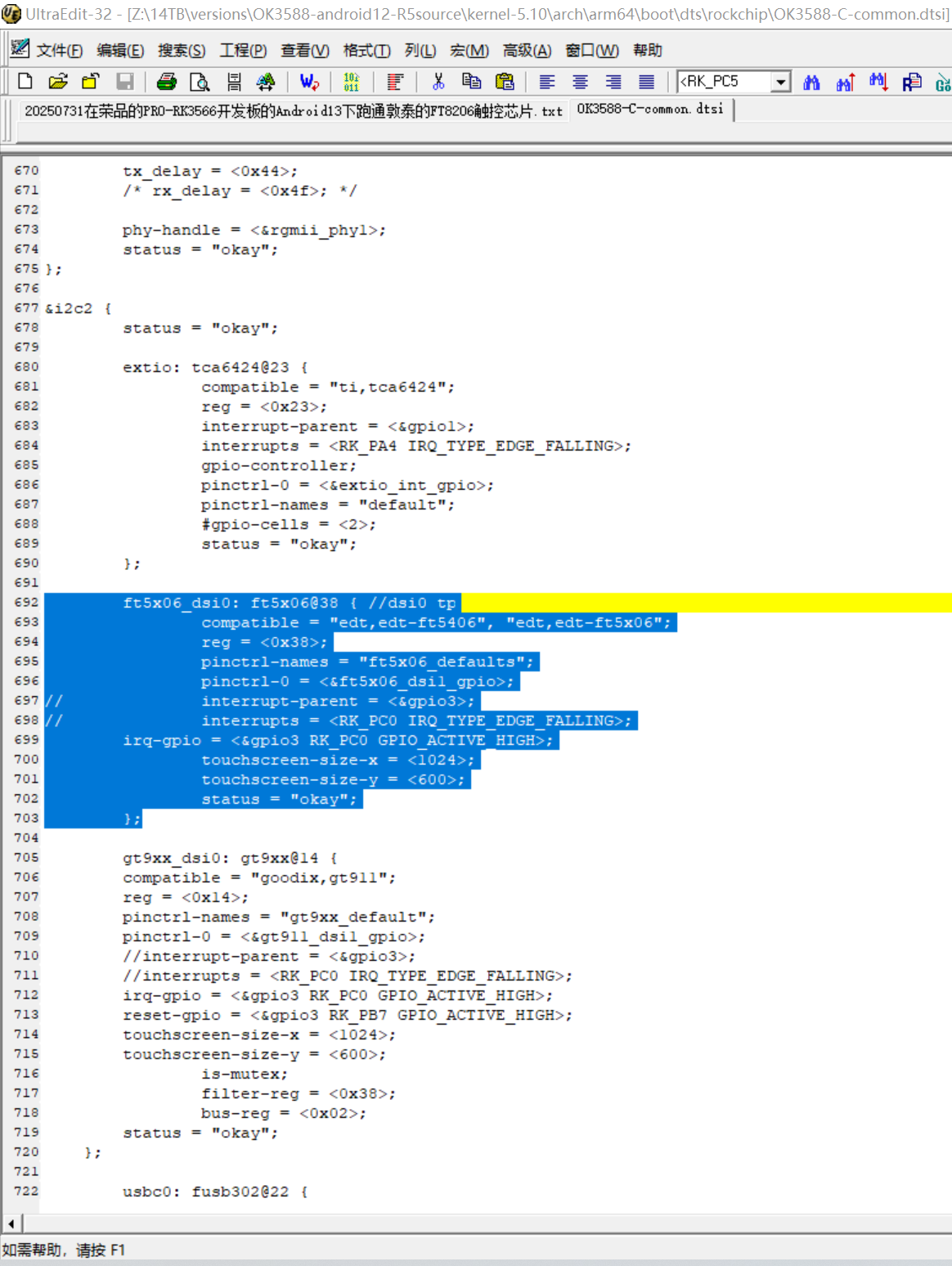Viewport: 952px width, 1266px height.
Task: Open Print Preview with the magnifier page icon
Action: point(200,81)
